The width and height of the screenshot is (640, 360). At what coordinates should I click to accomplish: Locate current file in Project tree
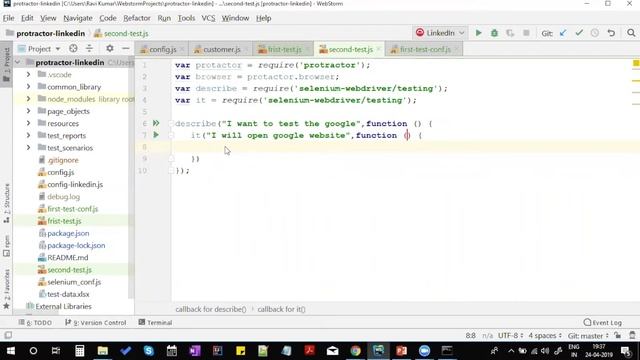(x=73, y=49)
